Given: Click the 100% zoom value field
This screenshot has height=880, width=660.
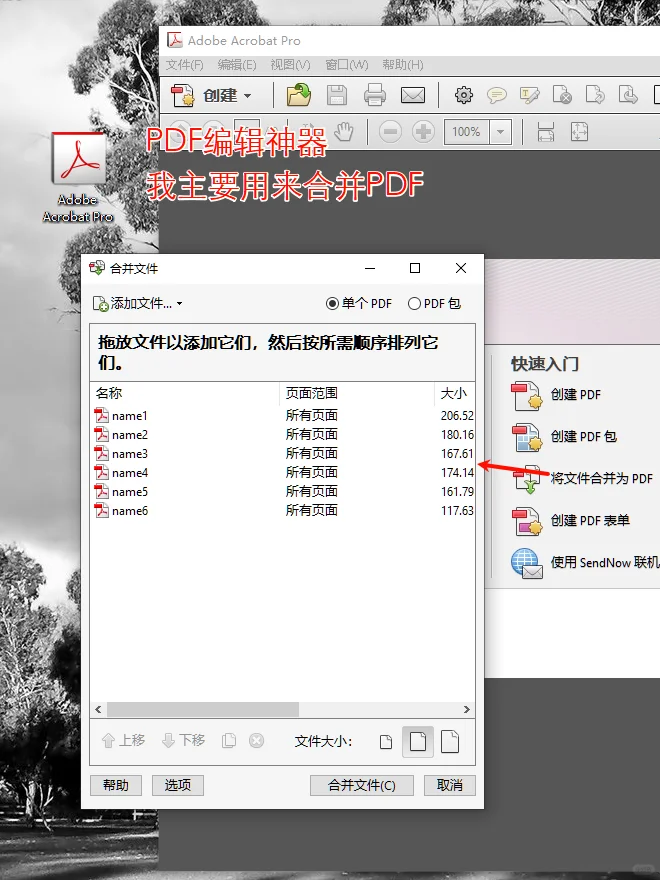Looking at the screenshot, I should [466, 132].
